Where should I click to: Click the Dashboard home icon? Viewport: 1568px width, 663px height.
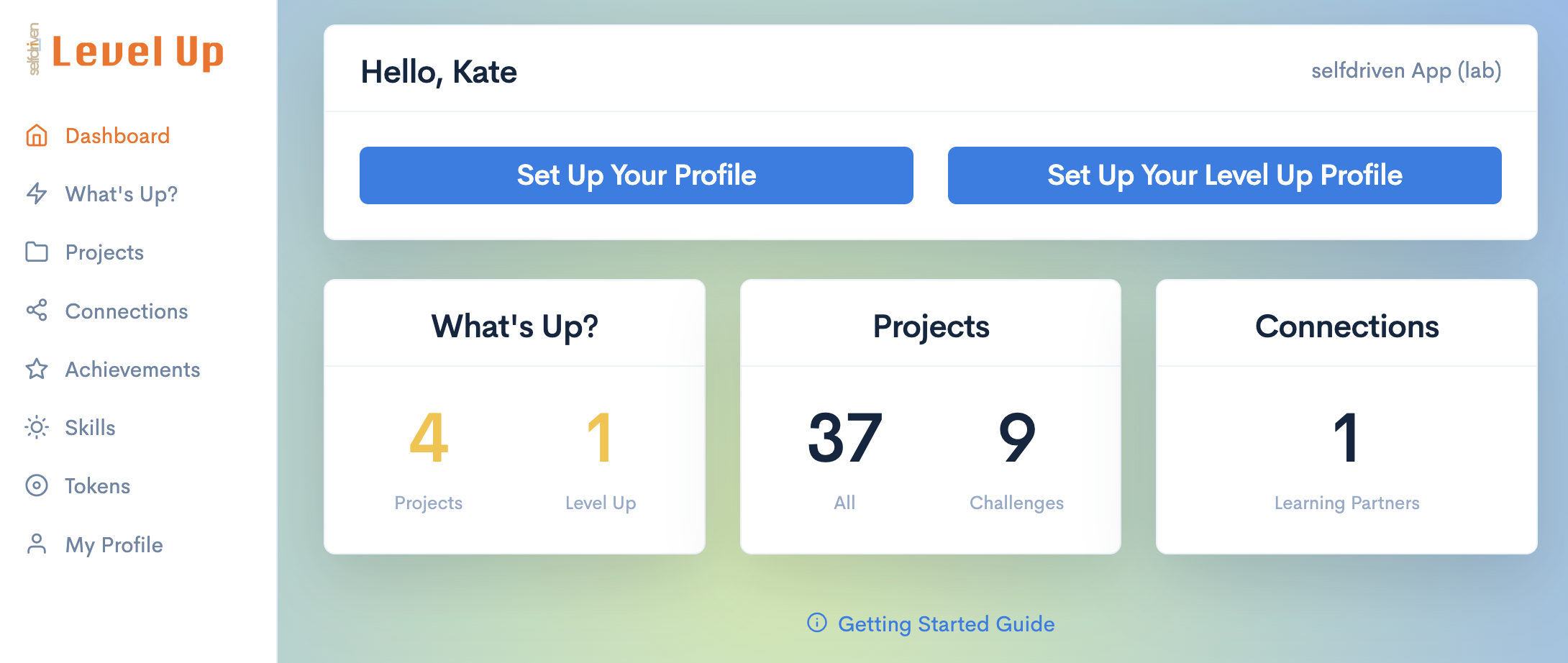tap(37, 135)
